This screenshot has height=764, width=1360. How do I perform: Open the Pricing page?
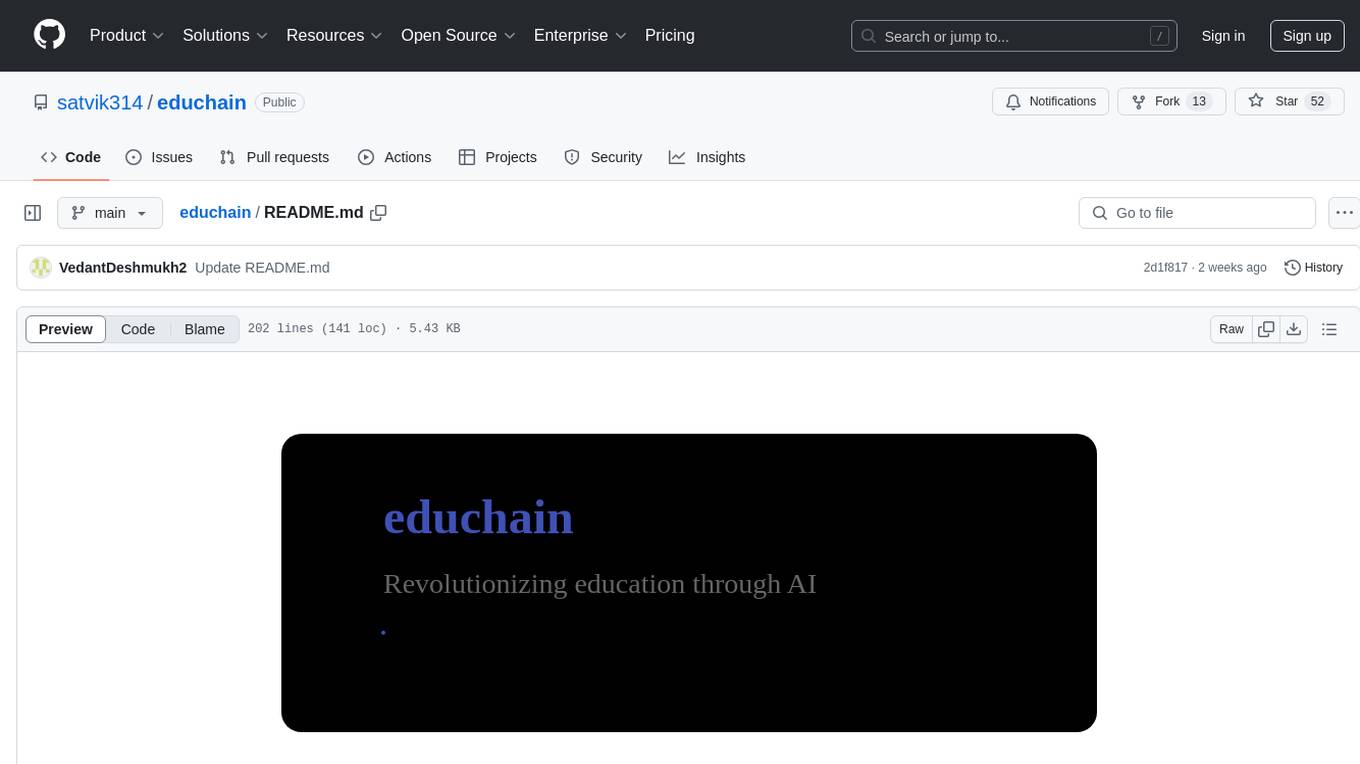(670, 35)
